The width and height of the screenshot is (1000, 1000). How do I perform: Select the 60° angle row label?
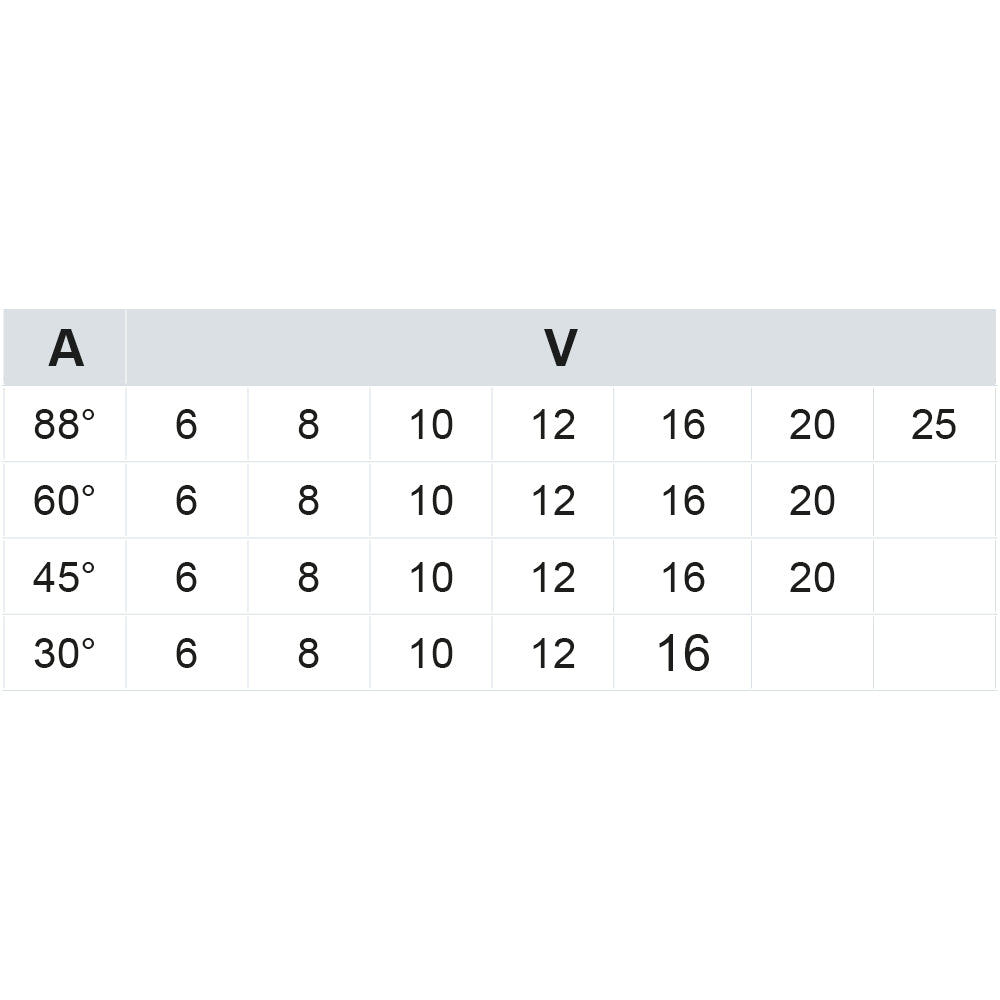pyautogui.click(x=65, y=501)
